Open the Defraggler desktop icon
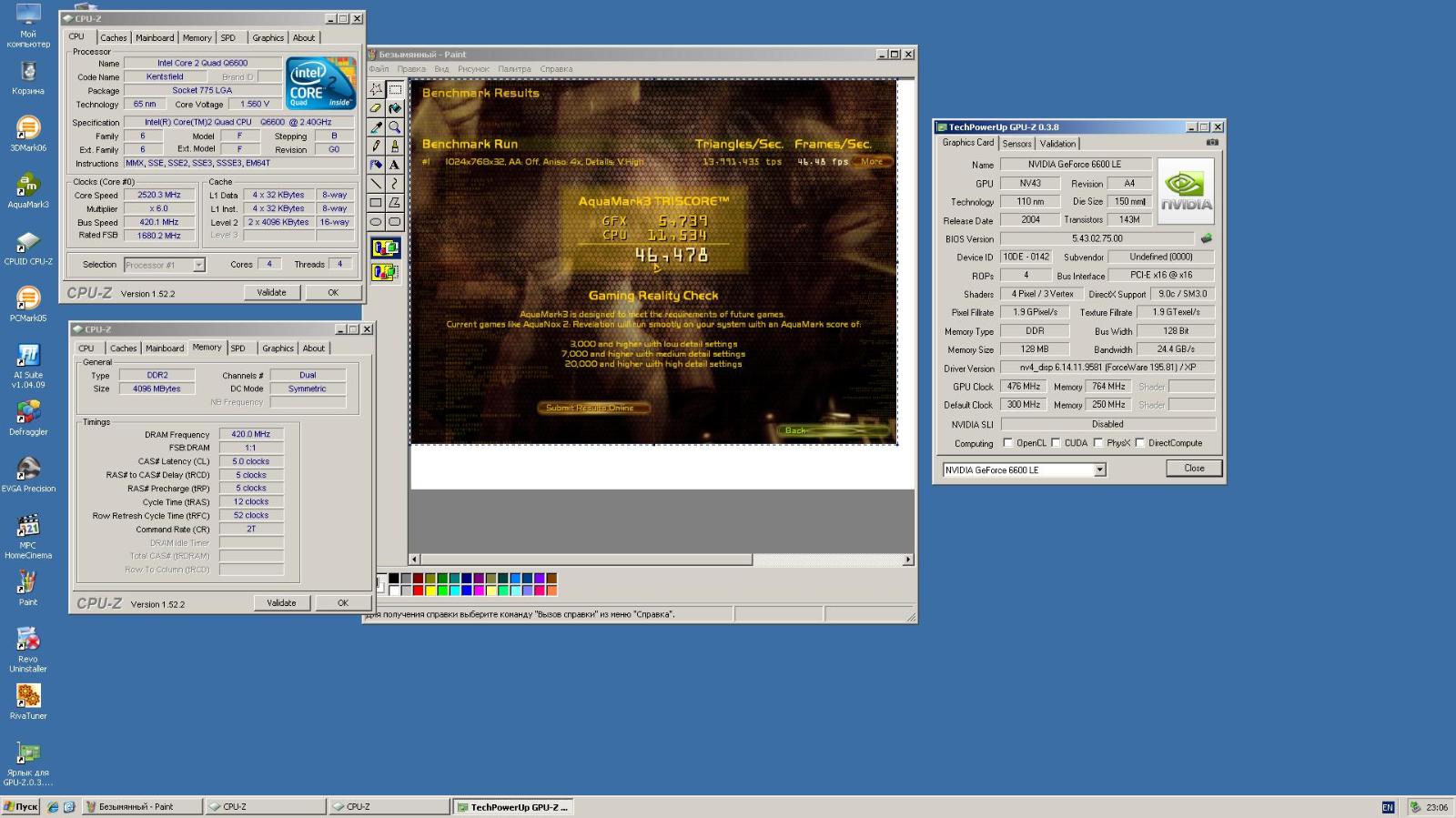The image size is (1456, 818). click(28, 417)
